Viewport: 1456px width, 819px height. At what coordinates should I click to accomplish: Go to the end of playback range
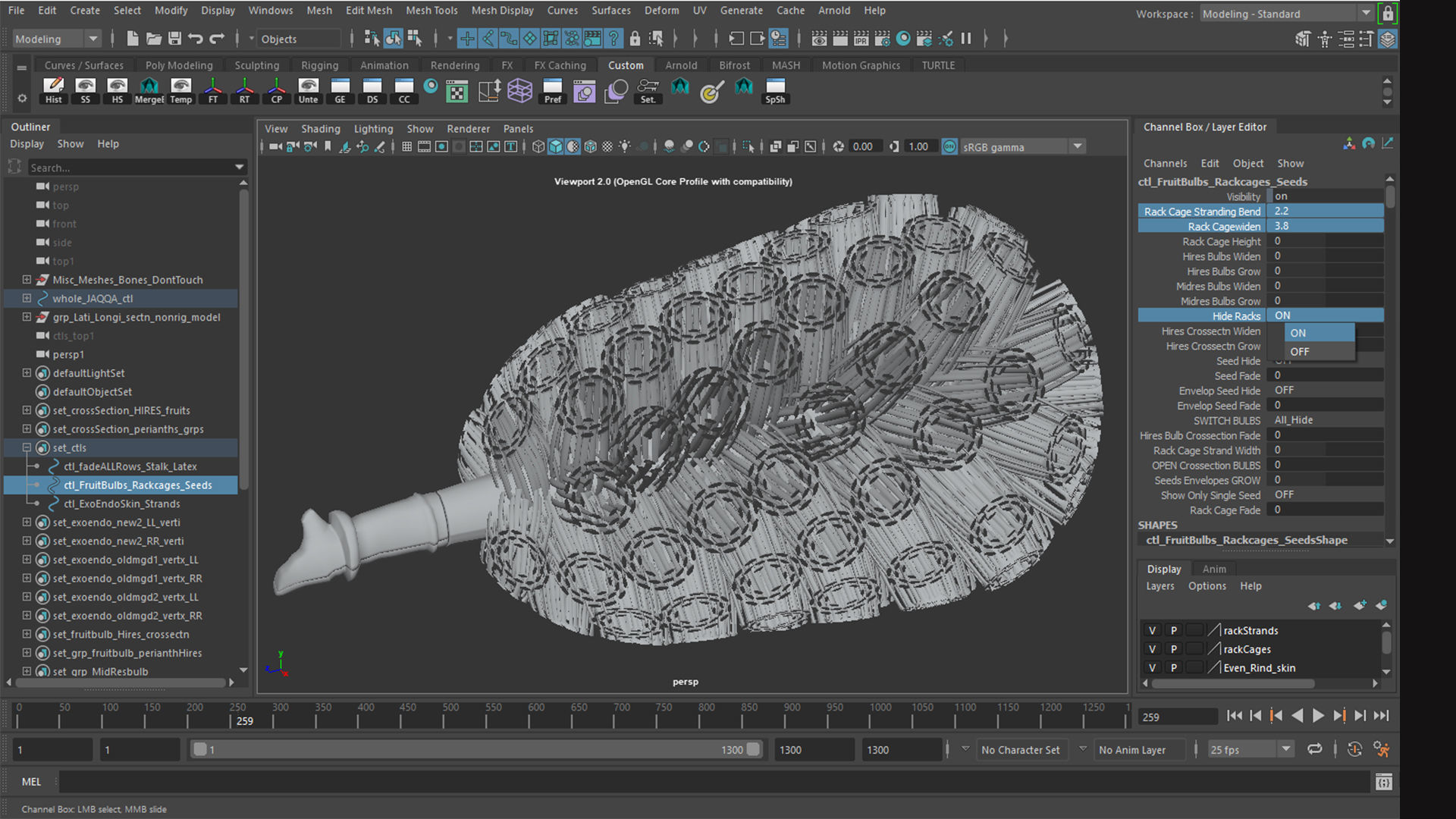(1382, 716)
